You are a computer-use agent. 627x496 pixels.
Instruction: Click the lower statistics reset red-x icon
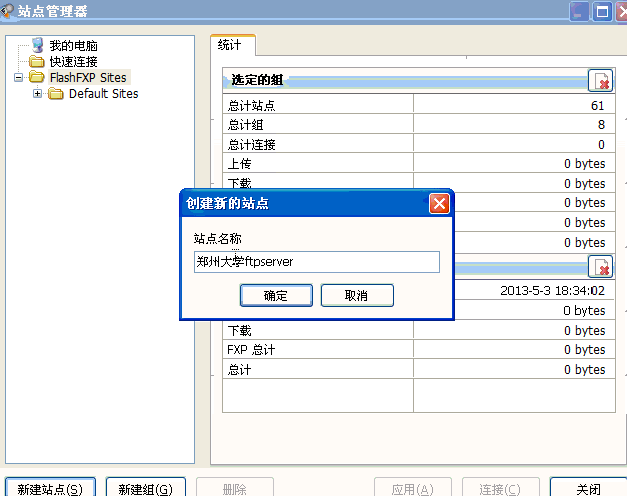point(601,266)
